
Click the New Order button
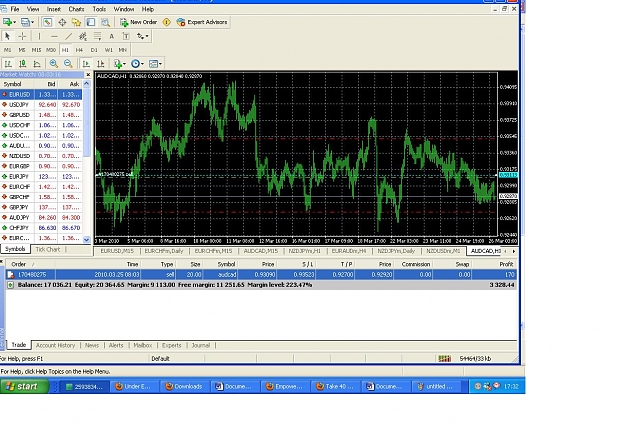[138, 22]
